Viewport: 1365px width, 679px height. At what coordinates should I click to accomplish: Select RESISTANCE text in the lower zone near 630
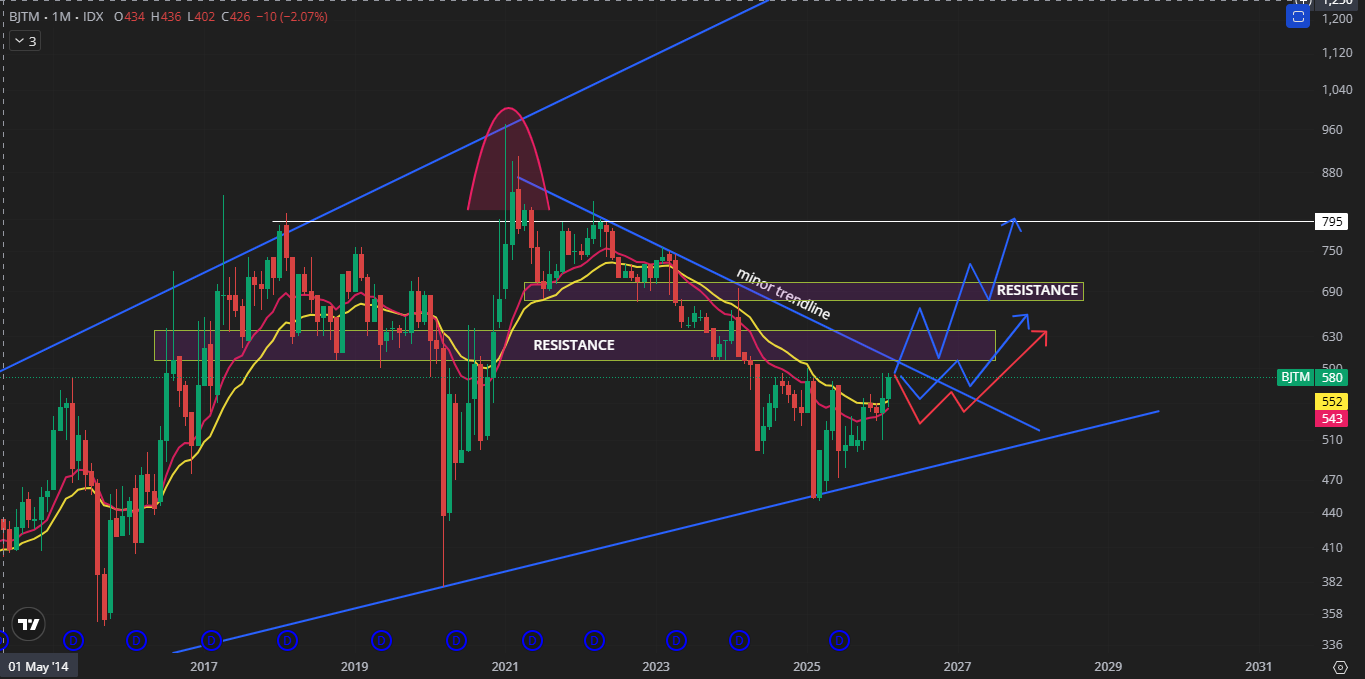click(x=573, y=345)
